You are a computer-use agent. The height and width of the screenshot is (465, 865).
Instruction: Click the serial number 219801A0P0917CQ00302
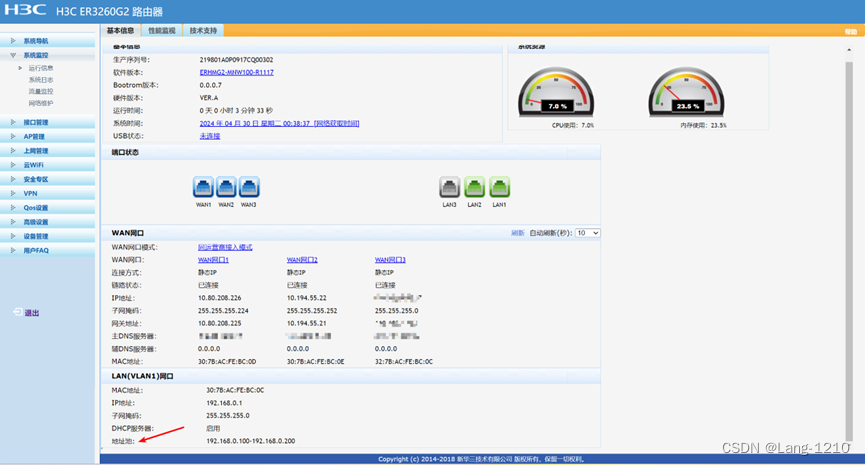237,60
